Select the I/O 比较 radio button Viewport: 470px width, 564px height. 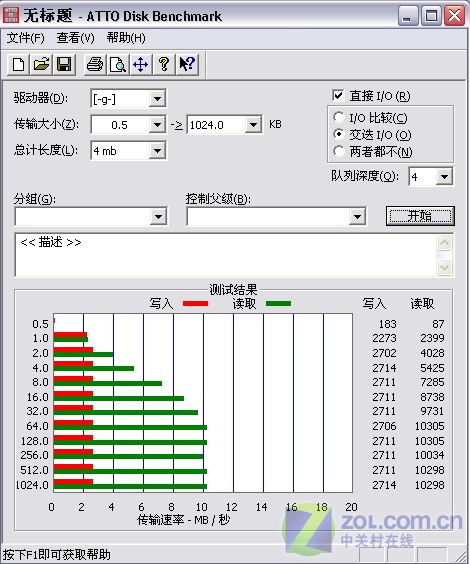tap(338, 117)
